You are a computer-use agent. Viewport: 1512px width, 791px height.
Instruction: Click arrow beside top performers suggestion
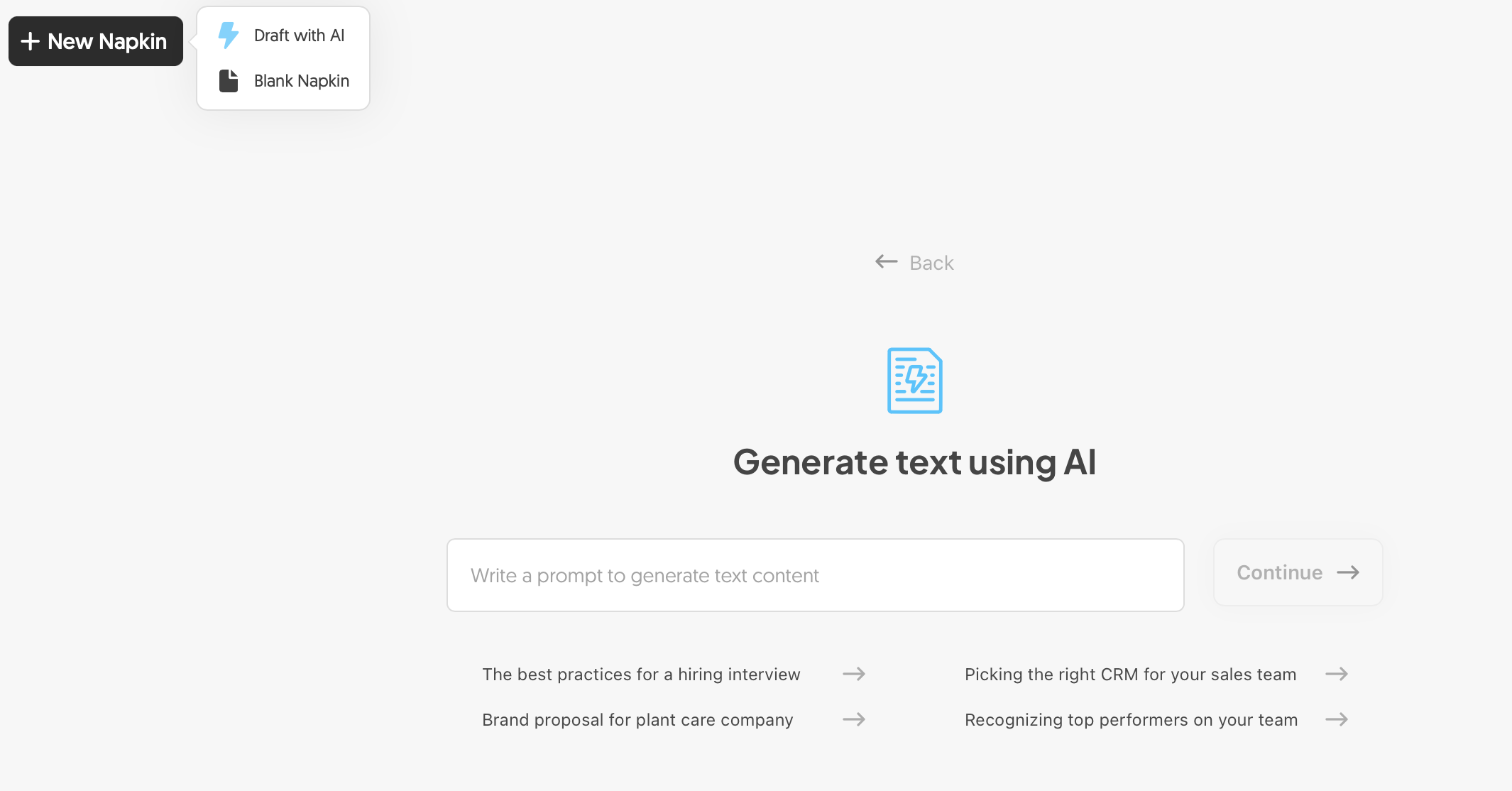click(x=1337, y=719)
